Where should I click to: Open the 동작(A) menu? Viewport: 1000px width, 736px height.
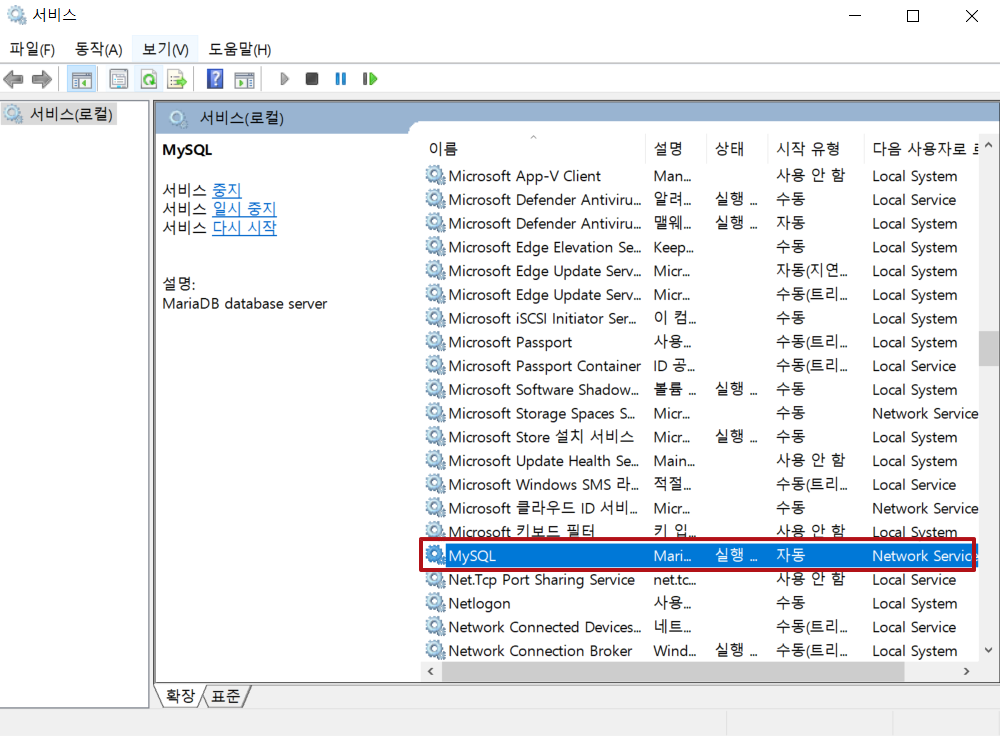pos(98,49)
